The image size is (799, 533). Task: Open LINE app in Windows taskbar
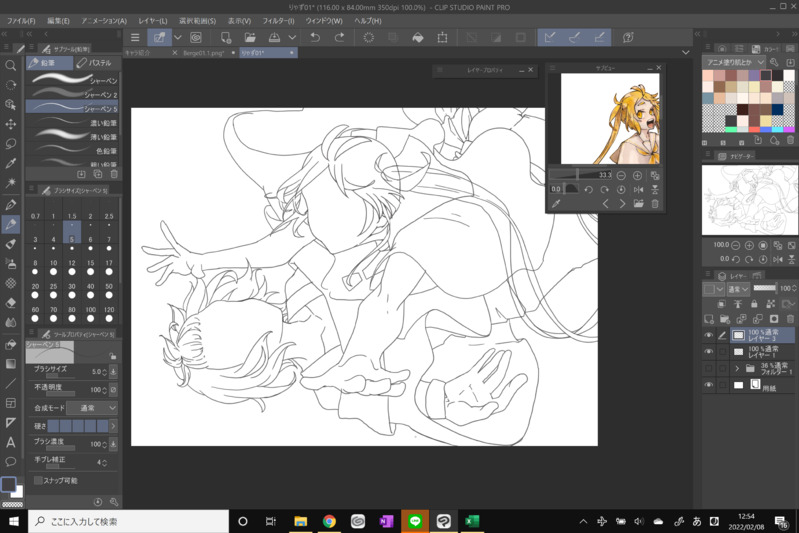pyautogui.click(x=414, y=521)
